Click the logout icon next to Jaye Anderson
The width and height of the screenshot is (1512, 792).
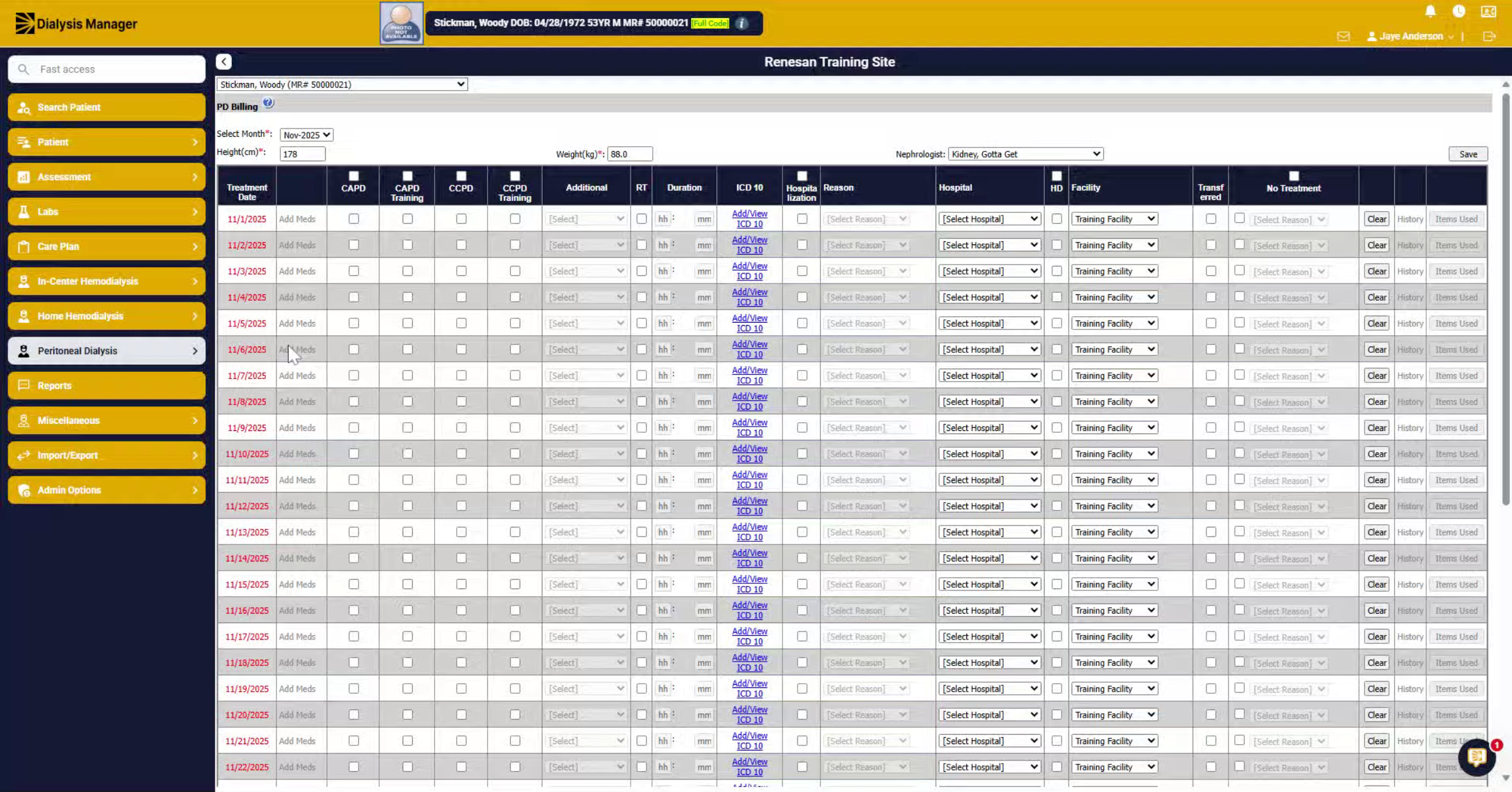coord(1489,37)
